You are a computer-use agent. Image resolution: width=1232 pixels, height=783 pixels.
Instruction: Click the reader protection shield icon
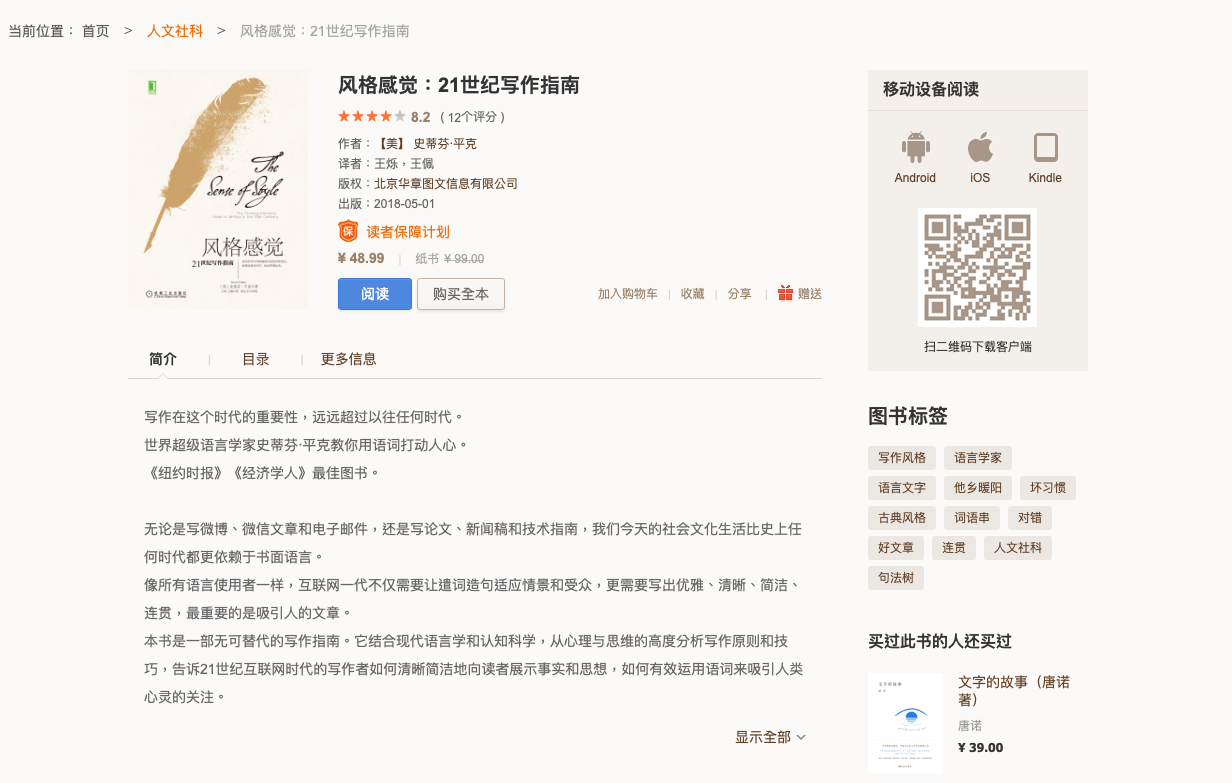tap(348, 232)
